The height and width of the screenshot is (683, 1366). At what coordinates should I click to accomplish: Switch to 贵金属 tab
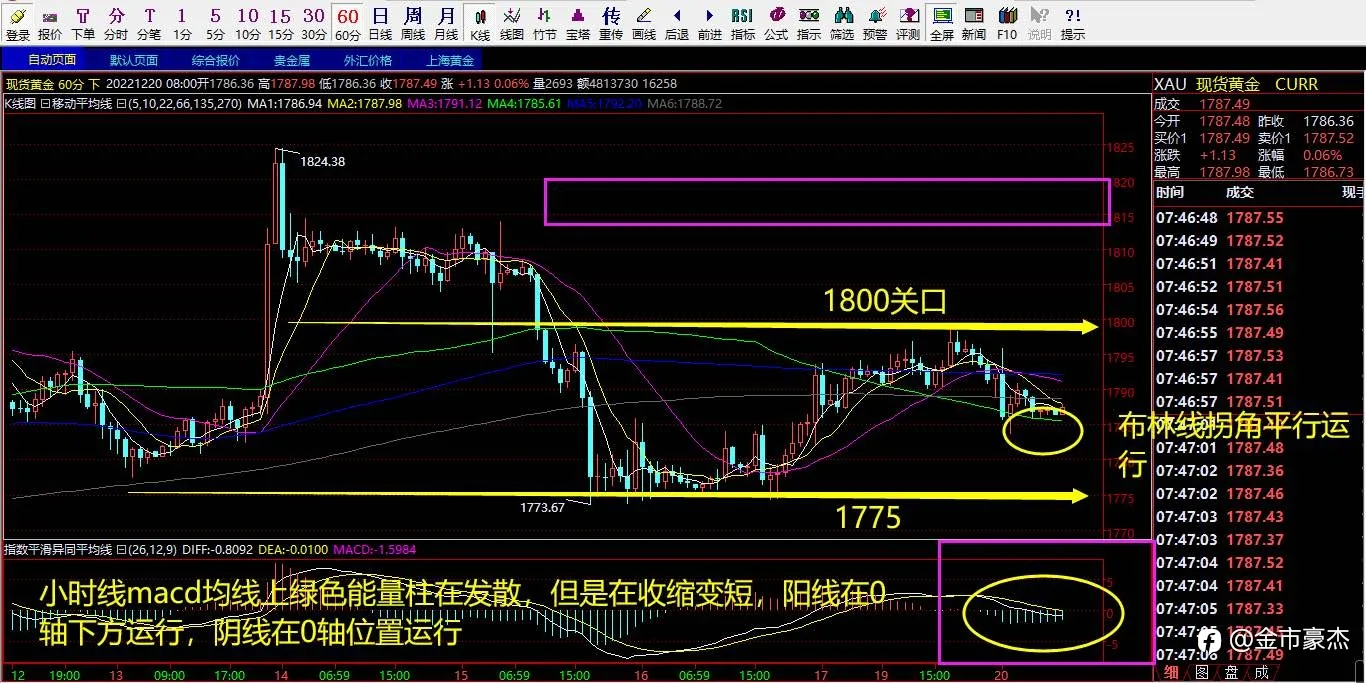point(292,59)
